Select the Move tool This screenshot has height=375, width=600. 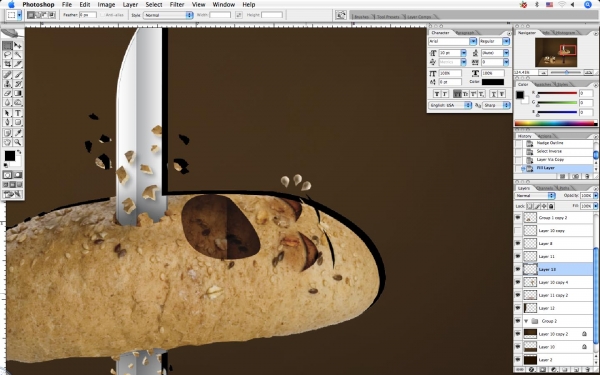point(18,46)
